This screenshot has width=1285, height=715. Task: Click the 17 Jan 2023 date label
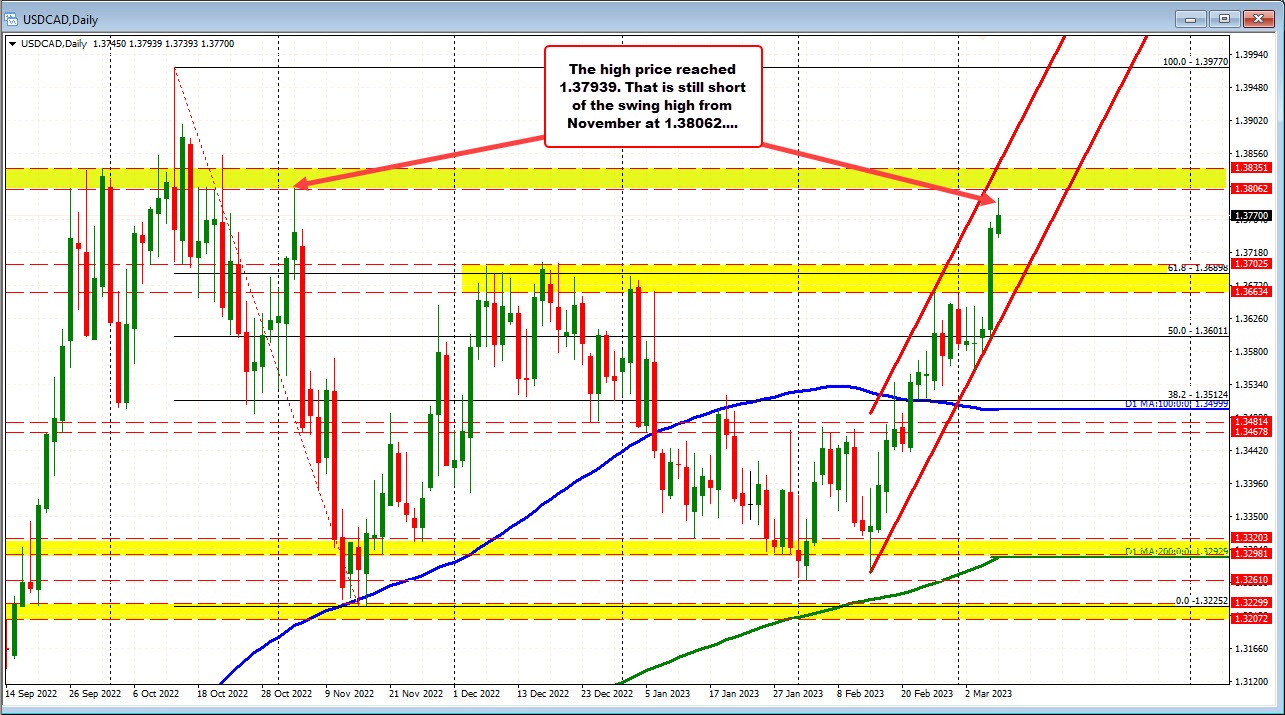point(736,692)
